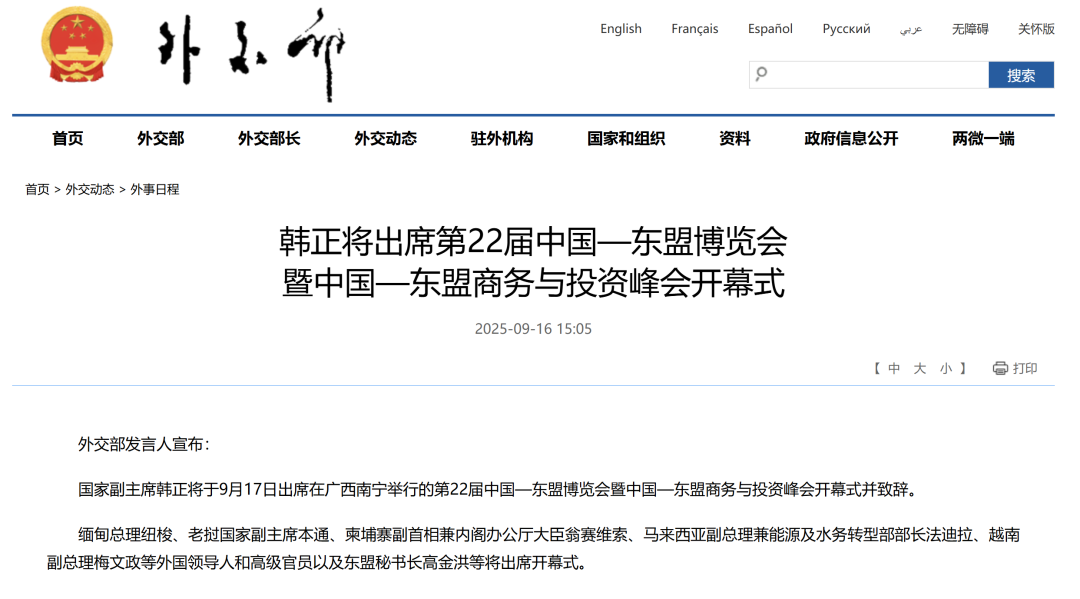Switch language to Русский

pyautogui.click(x=846, y=29)
